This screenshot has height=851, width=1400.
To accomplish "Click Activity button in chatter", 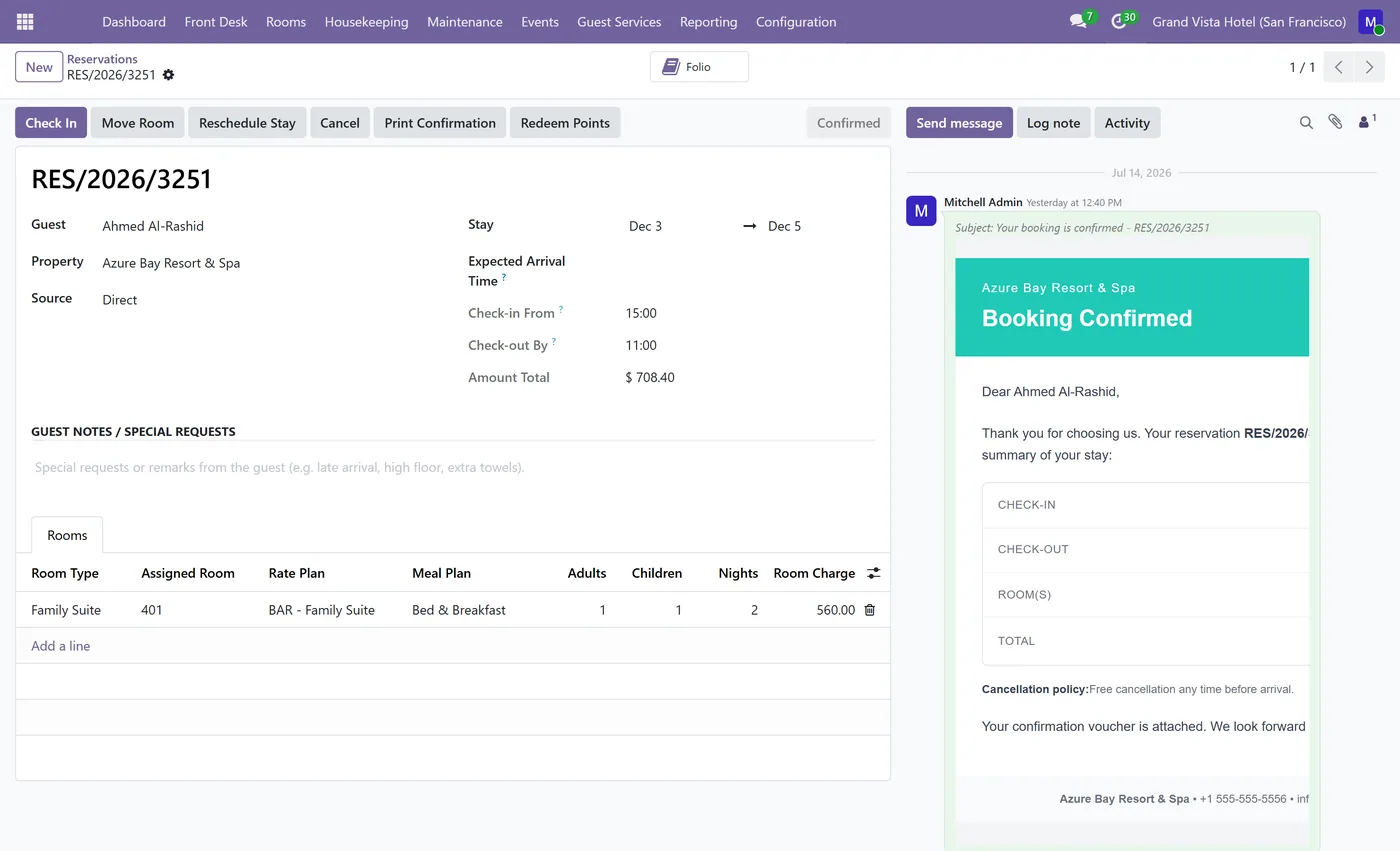I will 1127,123.
